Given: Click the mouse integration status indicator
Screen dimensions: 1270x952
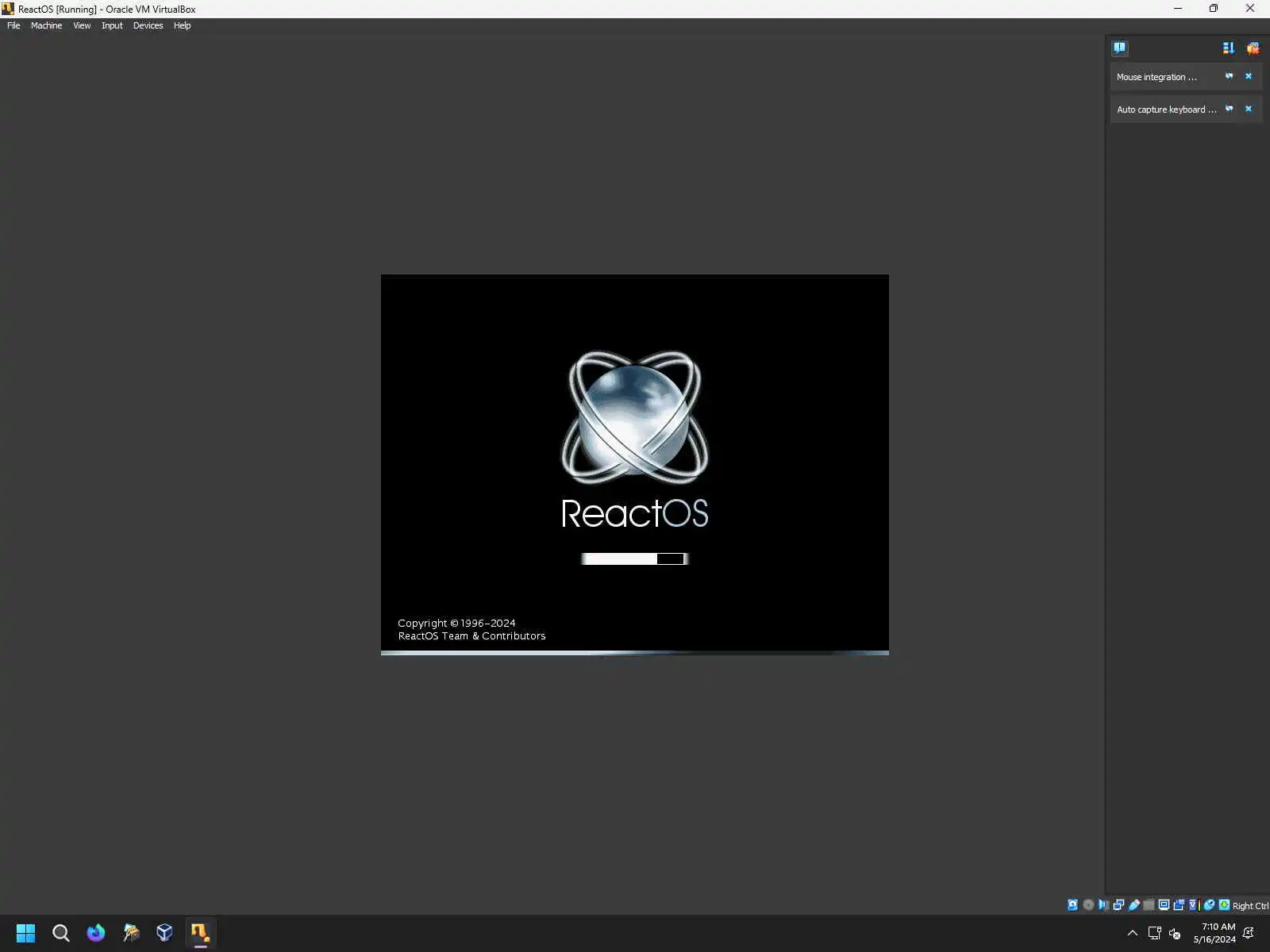Looking at the screenshot, I should [1210, 904].
